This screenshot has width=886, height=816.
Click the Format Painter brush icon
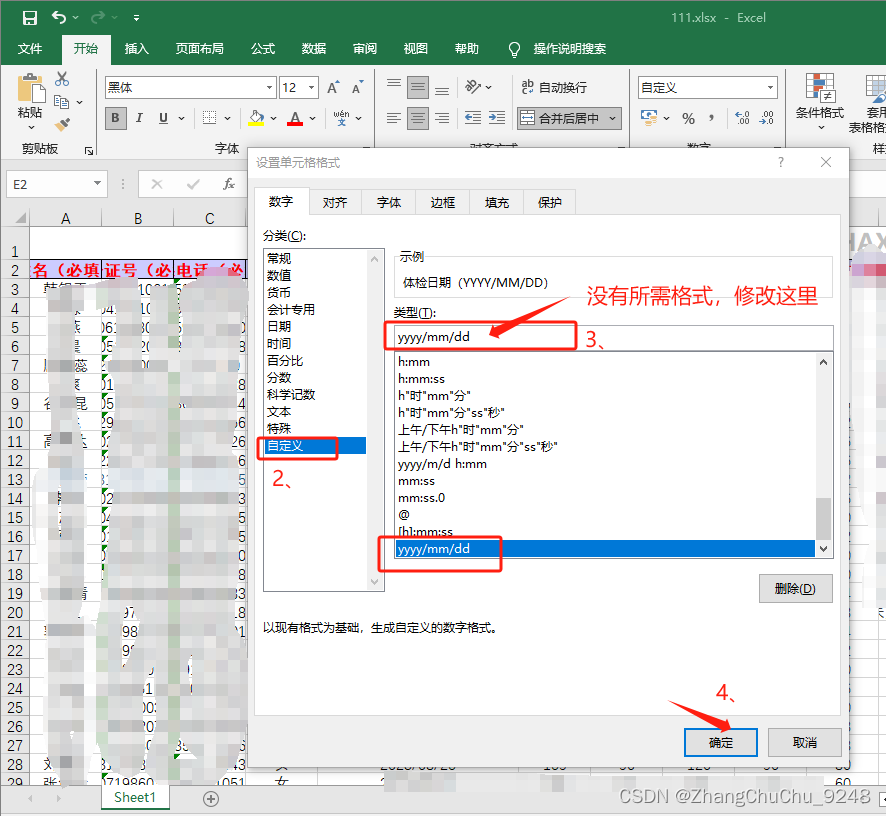(x=62, y=124)
